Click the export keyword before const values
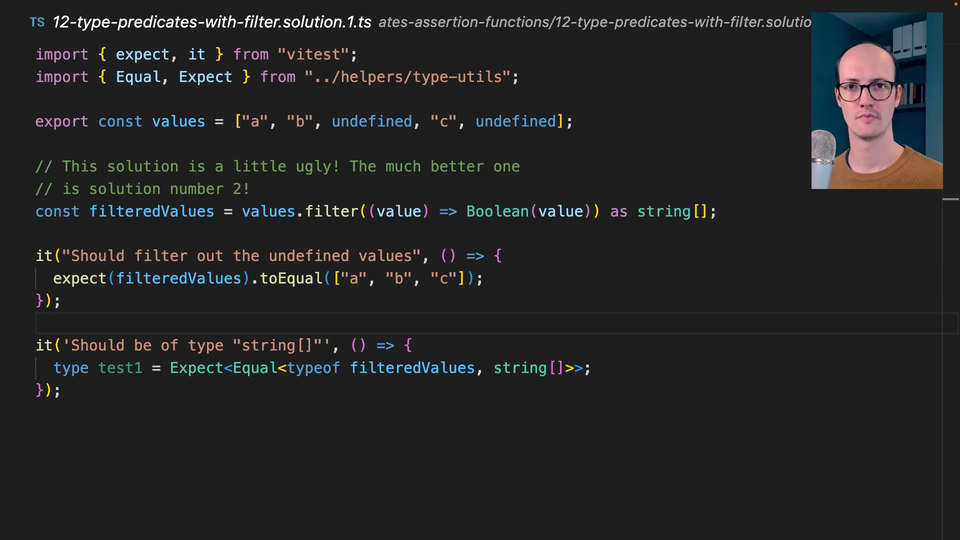This screenshot has width=960, height=540. coord(62,122)
